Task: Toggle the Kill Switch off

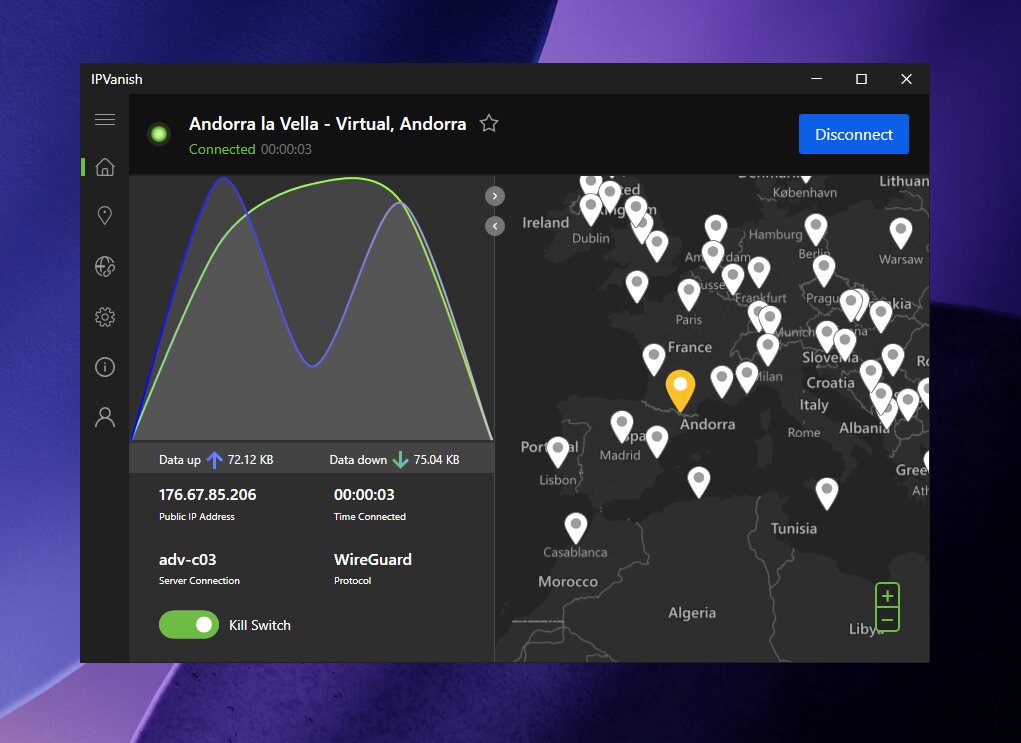Action: [189, 624]
